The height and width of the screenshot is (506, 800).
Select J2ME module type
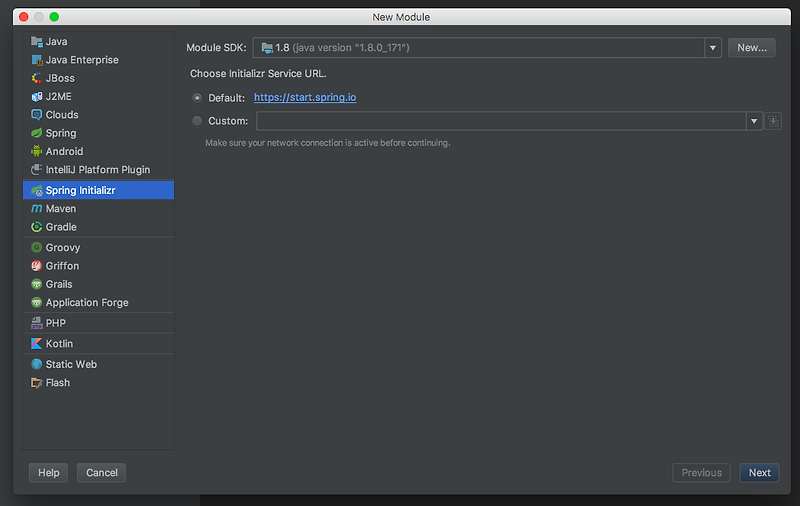pyautogui.click(x=98, y=97)
